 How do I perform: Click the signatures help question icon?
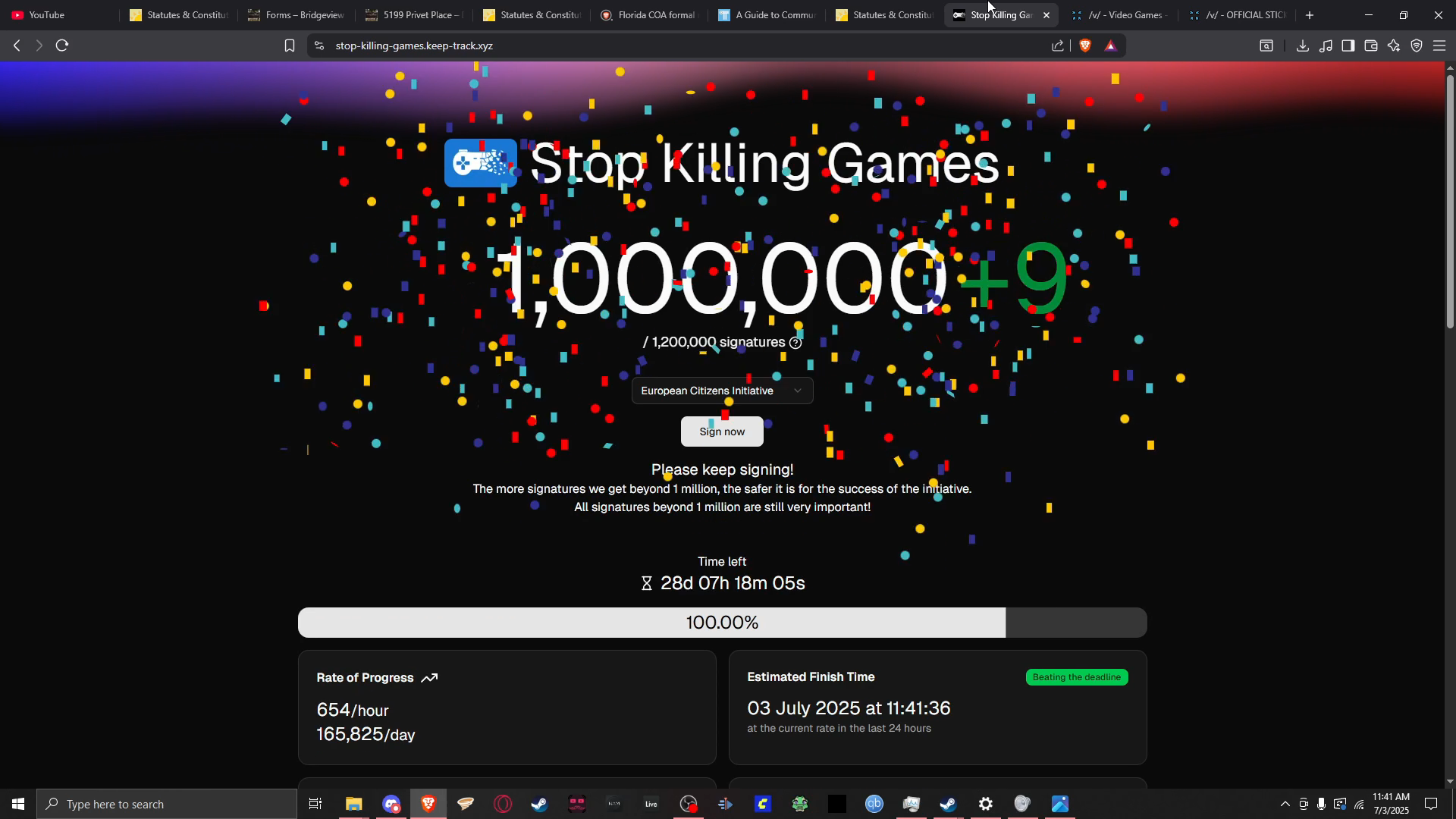coord(795,343)
